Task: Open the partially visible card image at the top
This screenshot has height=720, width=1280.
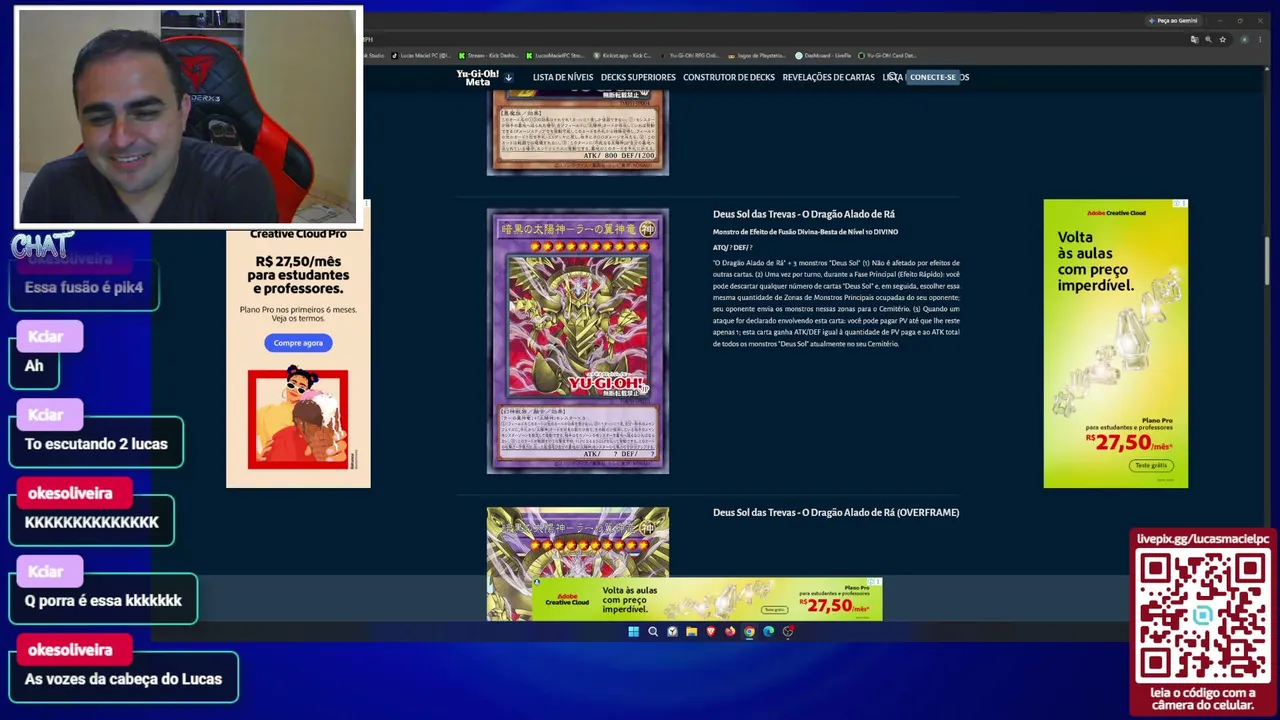Action: (x=578, y=133)
